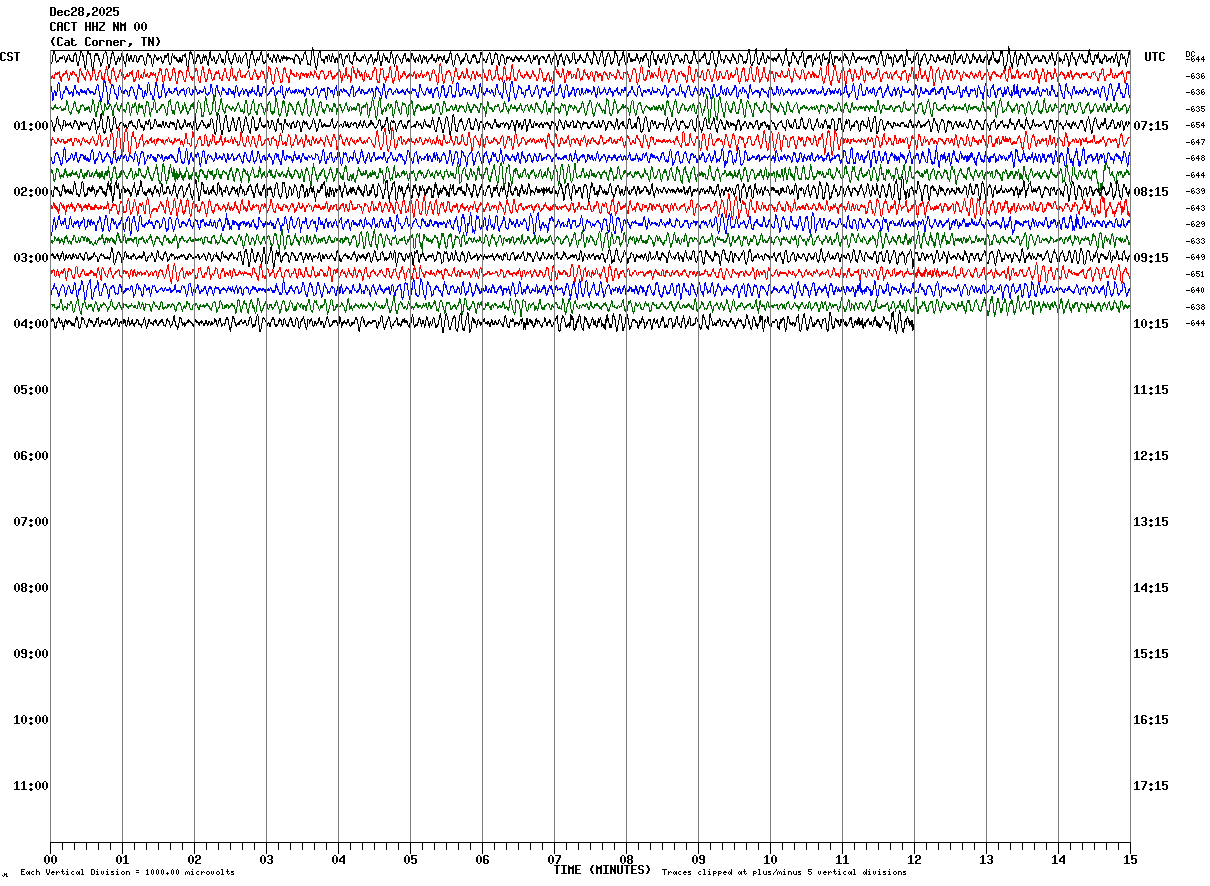
Task: Click minute tick label '14' on x-axis
Action: coord(1058,860)
